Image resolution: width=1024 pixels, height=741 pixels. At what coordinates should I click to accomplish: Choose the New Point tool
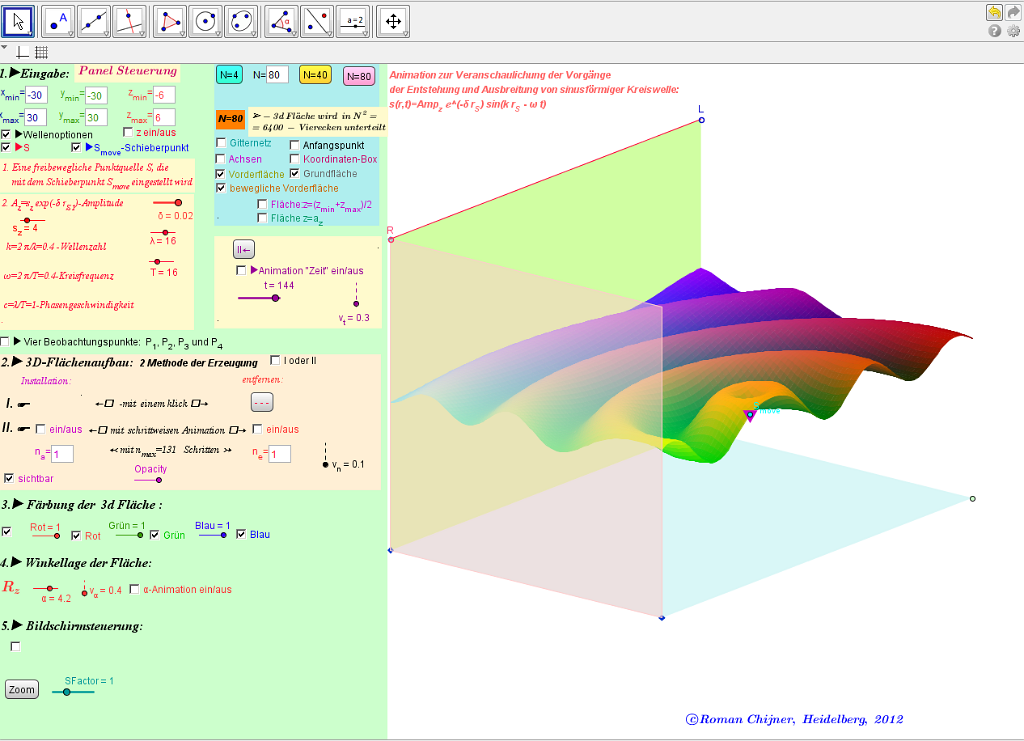59,21
